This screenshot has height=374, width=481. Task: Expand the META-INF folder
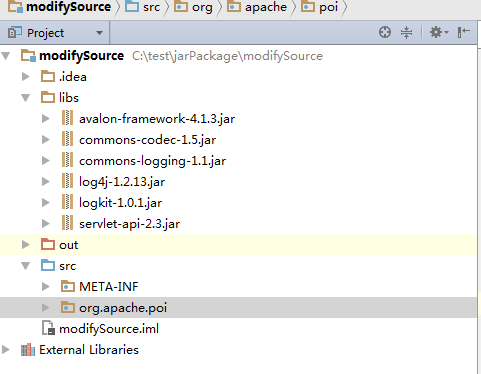click(x=46, y=286)
